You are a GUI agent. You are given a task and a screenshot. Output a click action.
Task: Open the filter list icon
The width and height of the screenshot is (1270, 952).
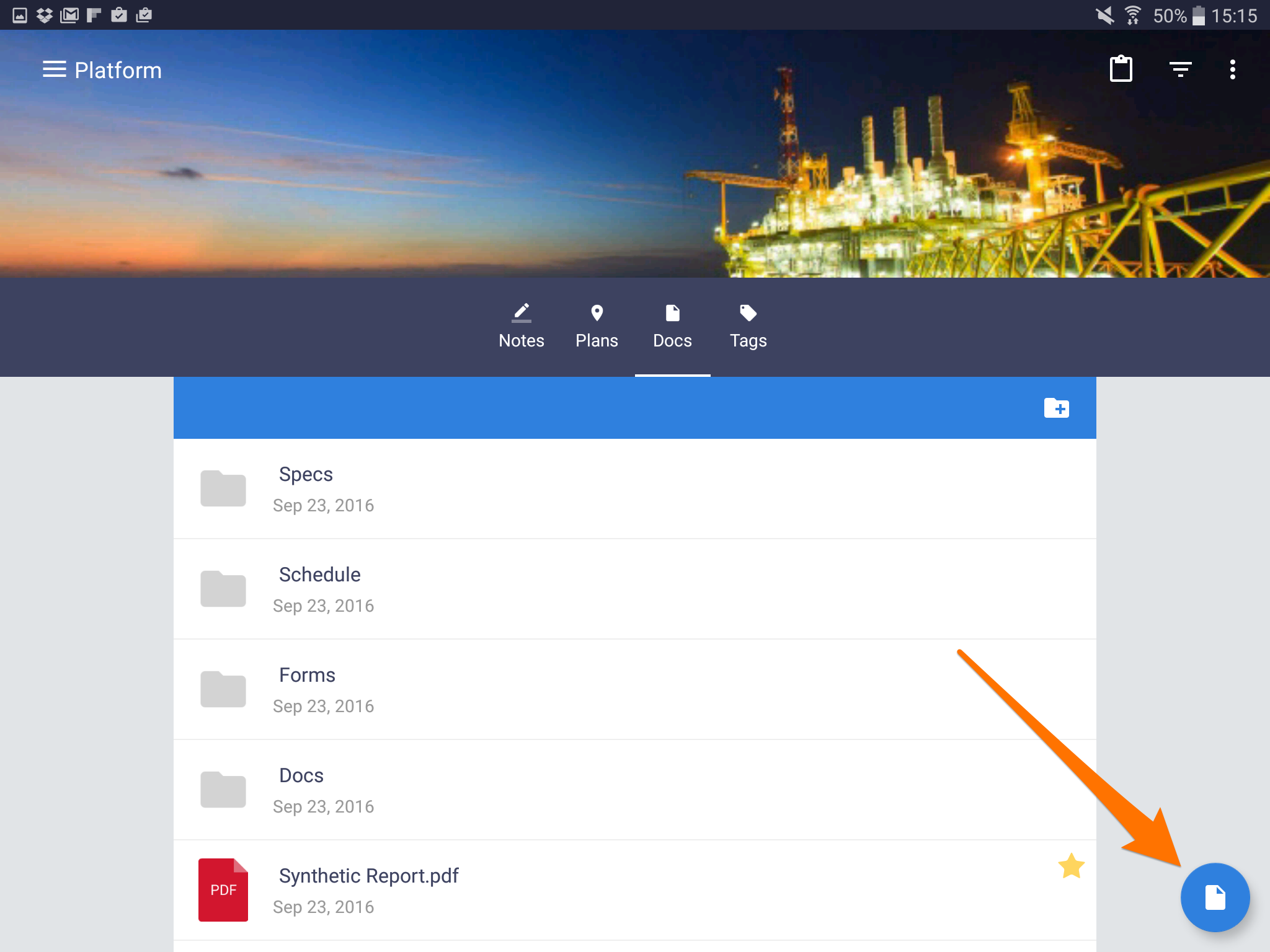pyautogui.click(x=1180, y=69)
